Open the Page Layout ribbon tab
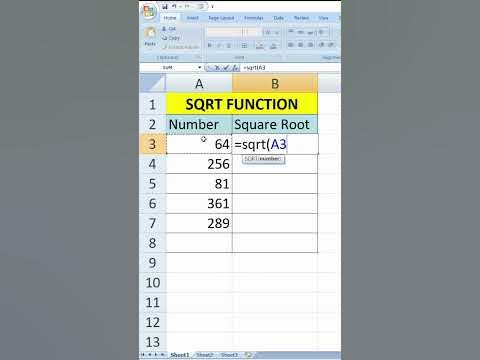This screenshot has height=360, width=480. 221,18
